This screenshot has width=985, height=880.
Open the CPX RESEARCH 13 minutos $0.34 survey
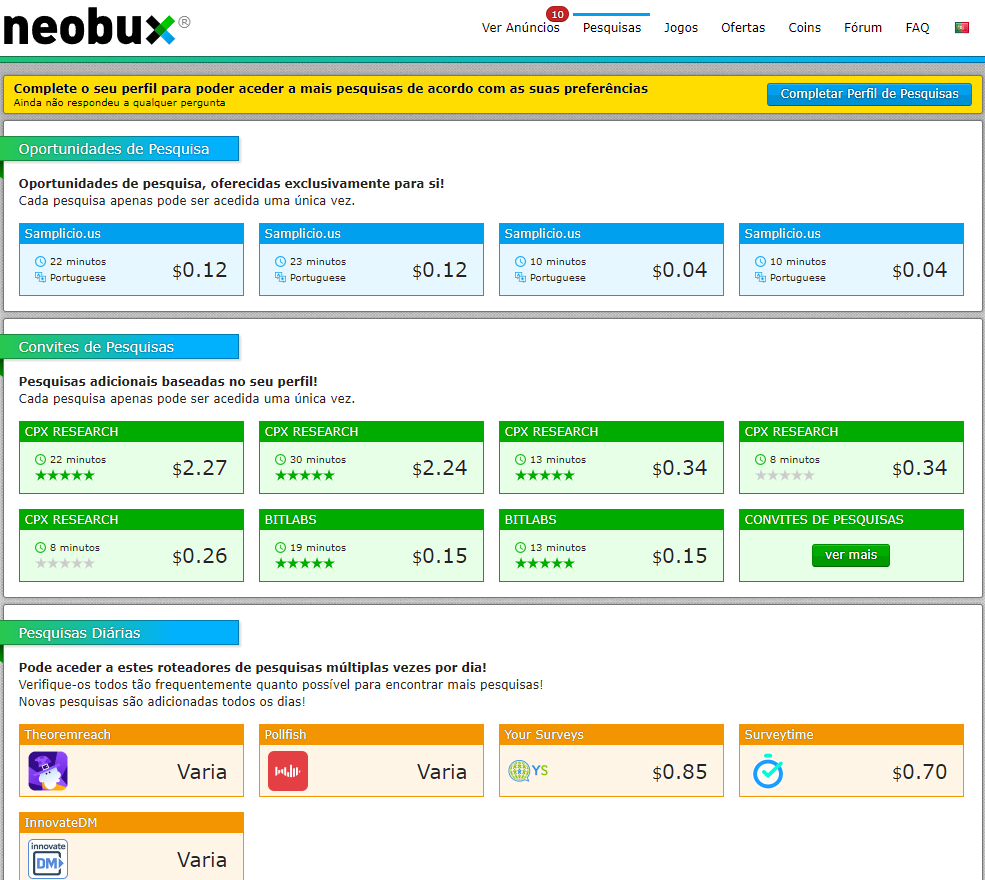pos(611,457)
